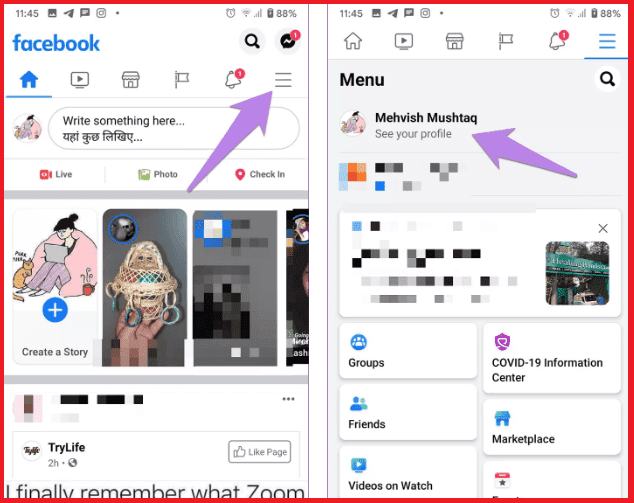Open the third blurred story card

(235, 288)
